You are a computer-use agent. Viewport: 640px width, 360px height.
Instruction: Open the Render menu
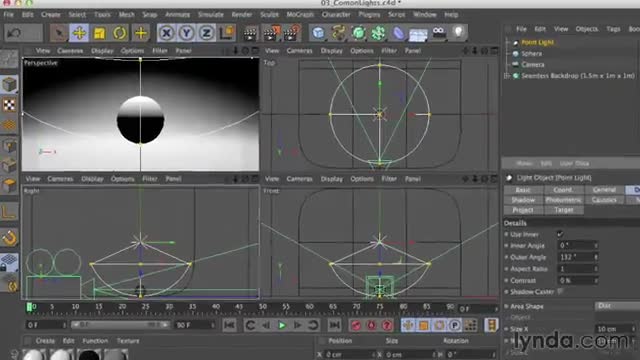242,15
